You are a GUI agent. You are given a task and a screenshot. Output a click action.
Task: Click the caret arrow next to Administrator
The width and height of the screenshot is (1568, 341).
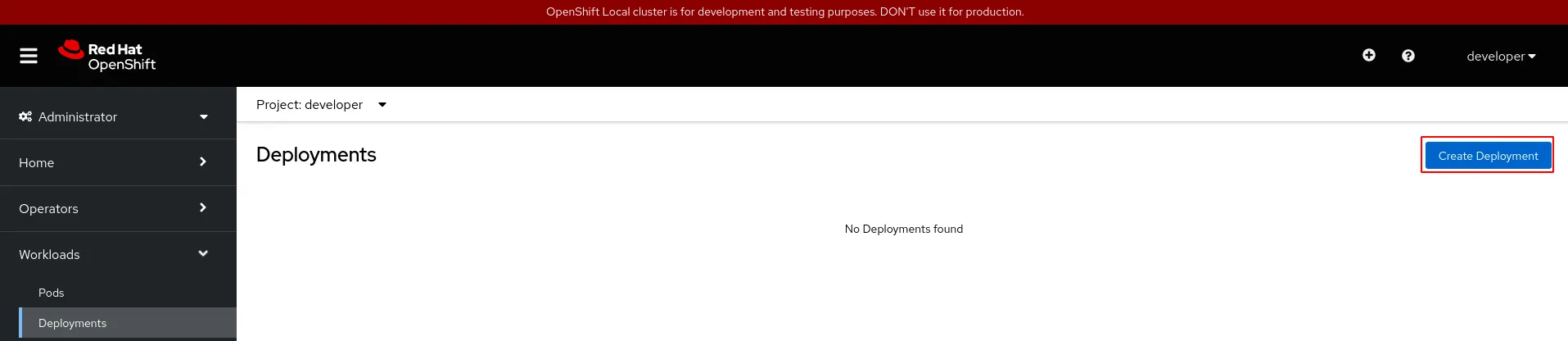coord(204,116)
